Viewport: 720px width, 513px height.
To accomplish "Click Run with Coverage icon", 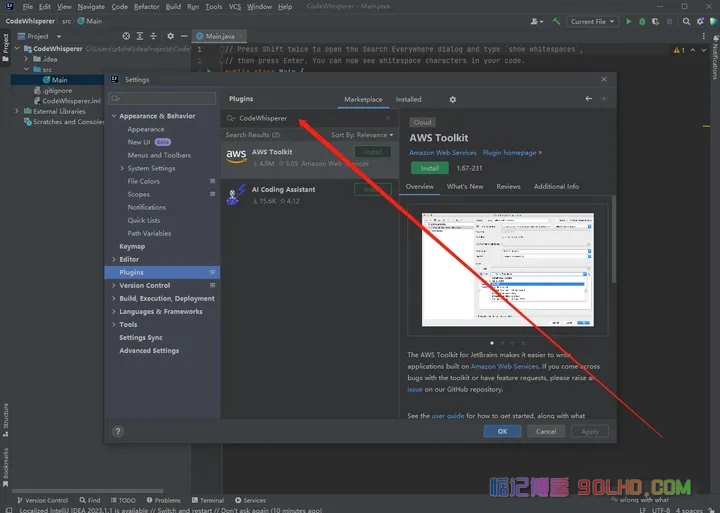I will coord(655,22).
